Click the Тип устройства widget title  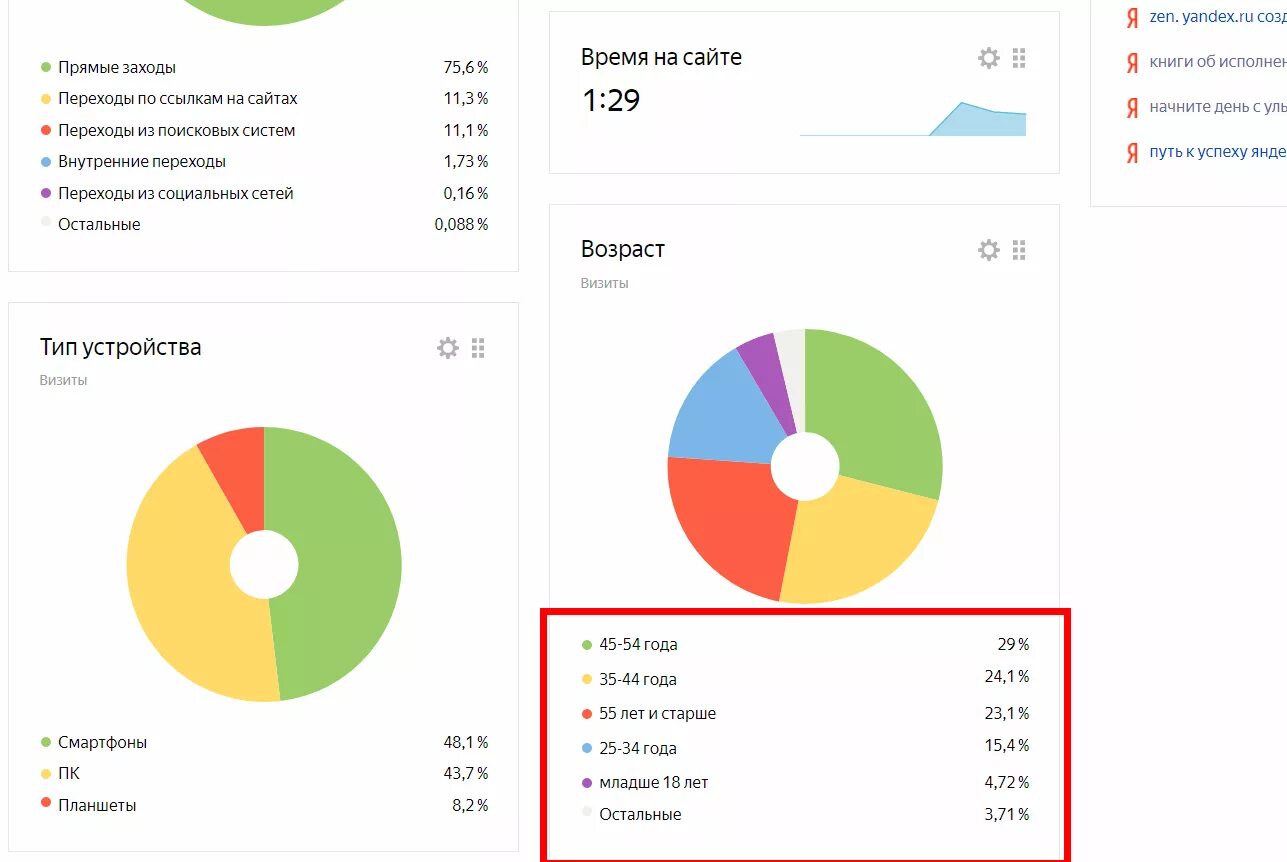(x=120, y=347)
